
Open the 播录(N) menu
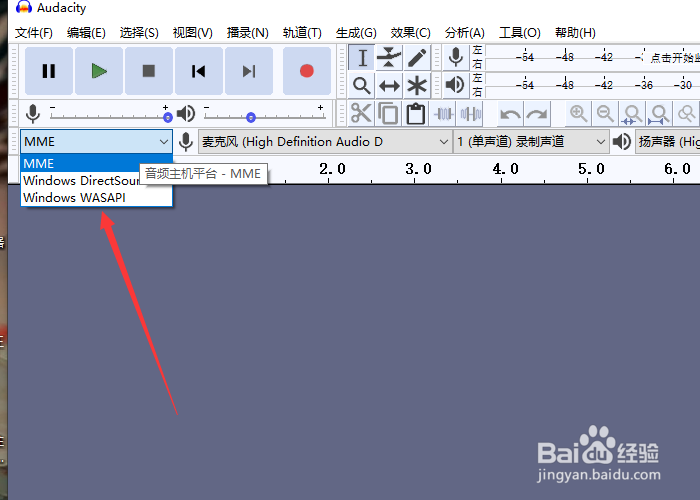pos(247,33)
